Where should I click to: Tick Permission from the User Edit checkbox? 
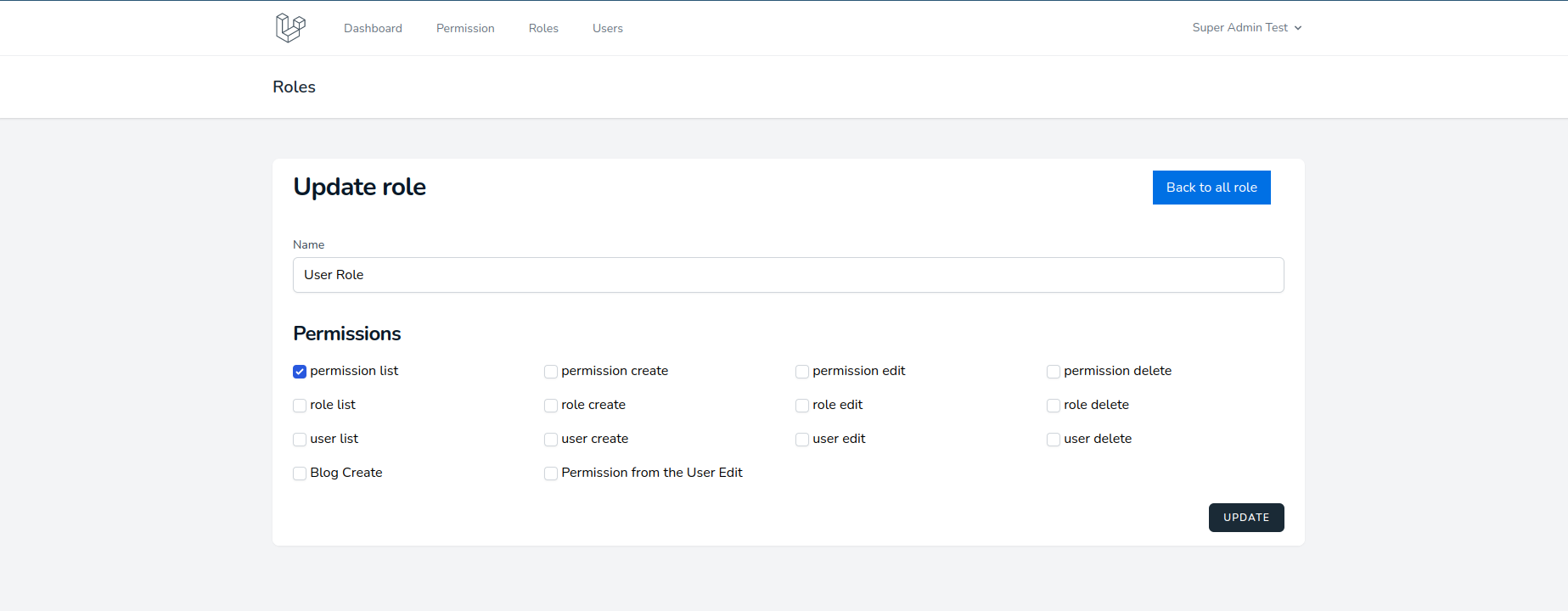pos(551,474)
